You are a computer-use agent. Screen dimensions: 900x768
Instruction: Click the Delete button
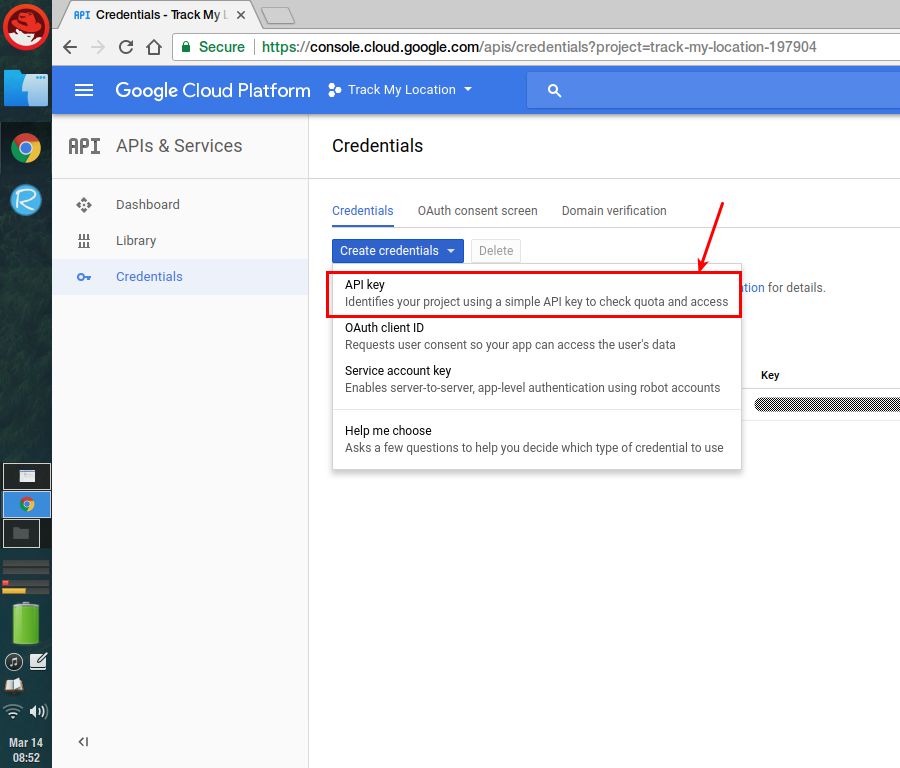click(x=496, y=251)
